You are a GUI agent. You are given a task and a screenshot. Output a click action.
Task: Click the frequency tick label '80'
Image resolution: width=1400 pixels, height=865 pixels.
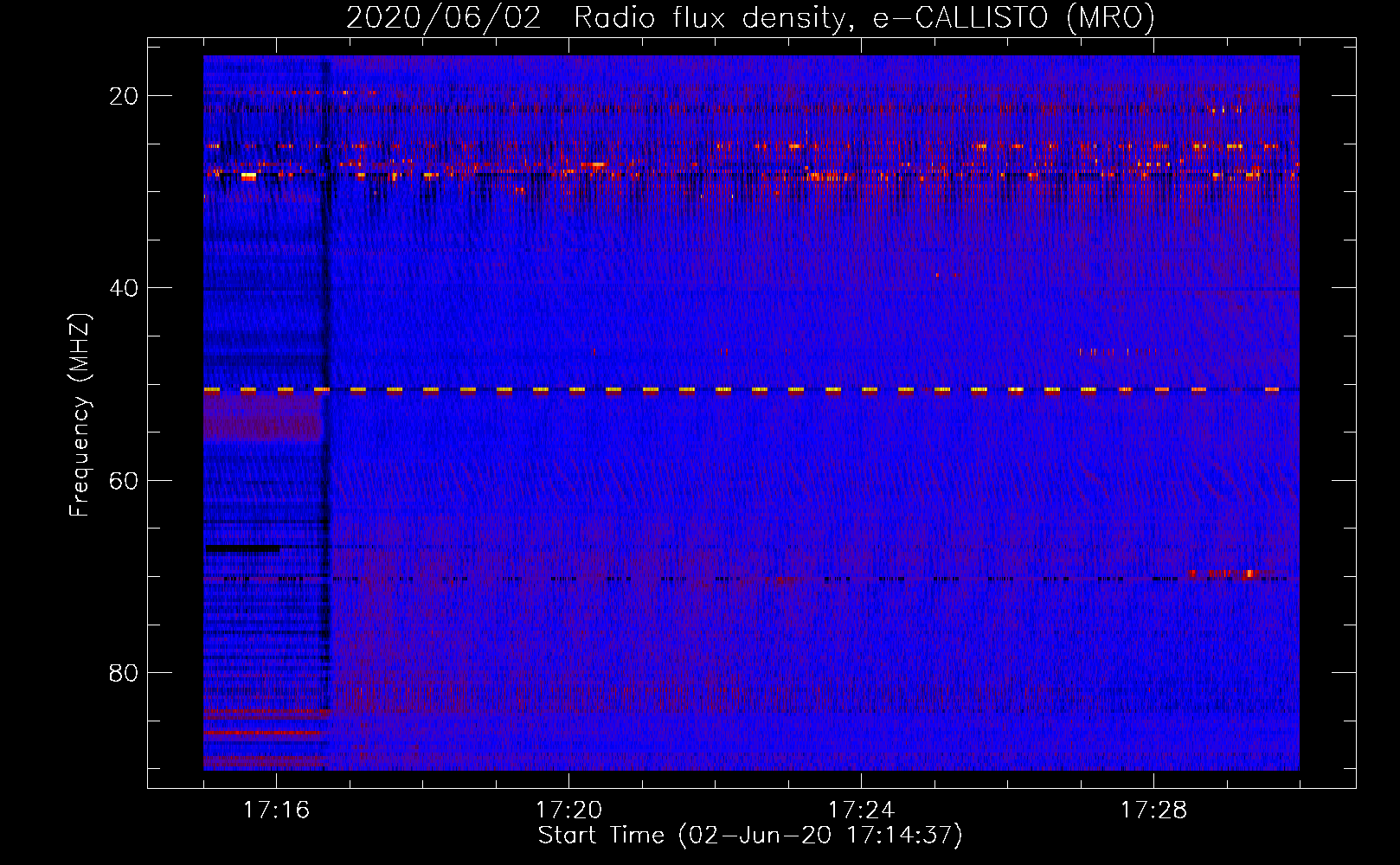tap(124, 672)
